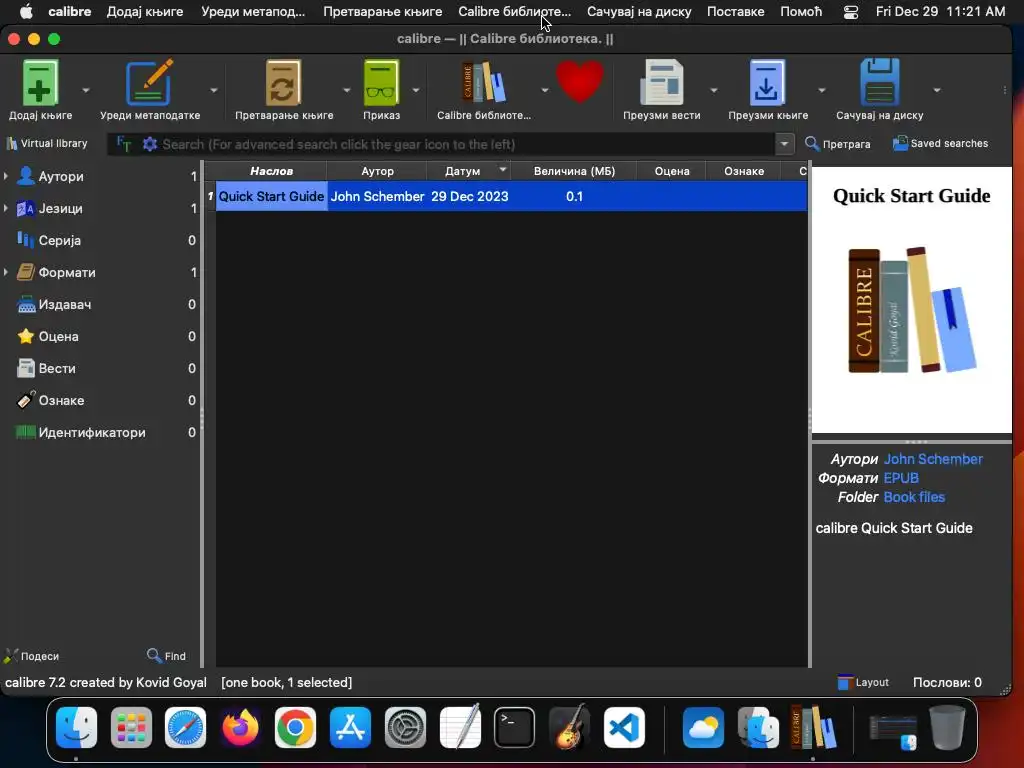Sort by Величина (МБ) column header

coord(573,171)
